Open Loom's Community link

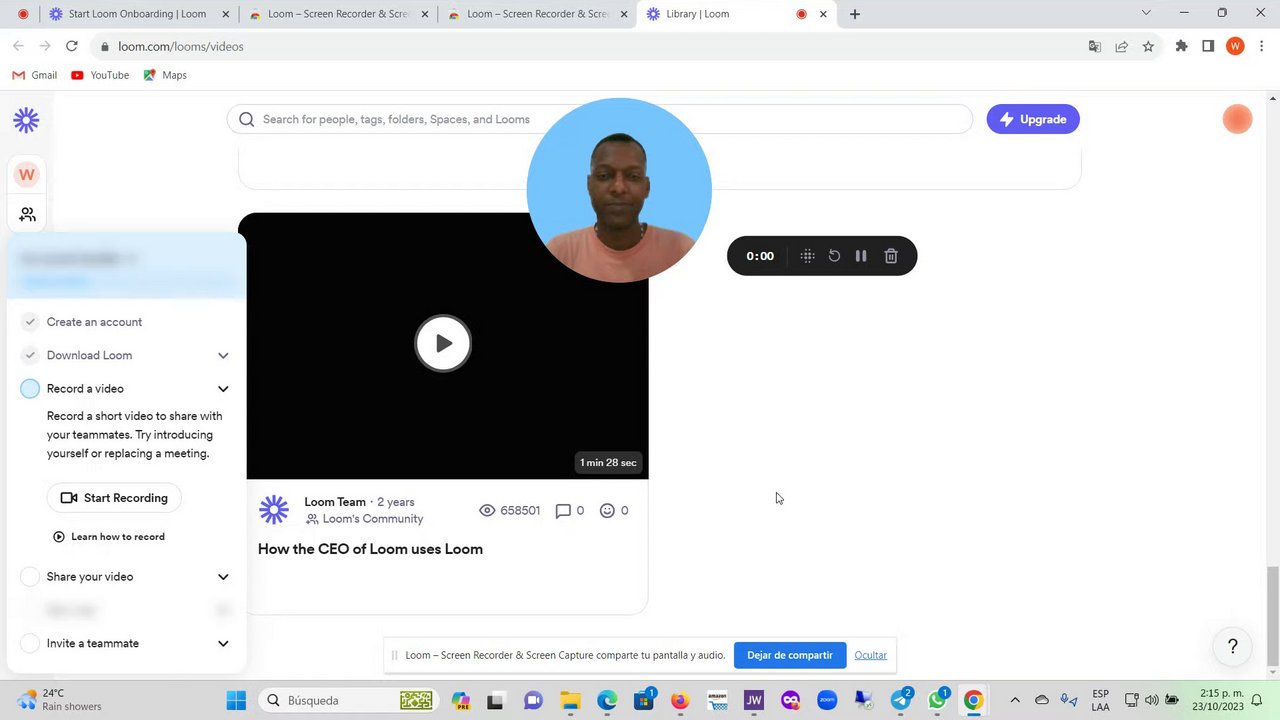pos(365,519)
